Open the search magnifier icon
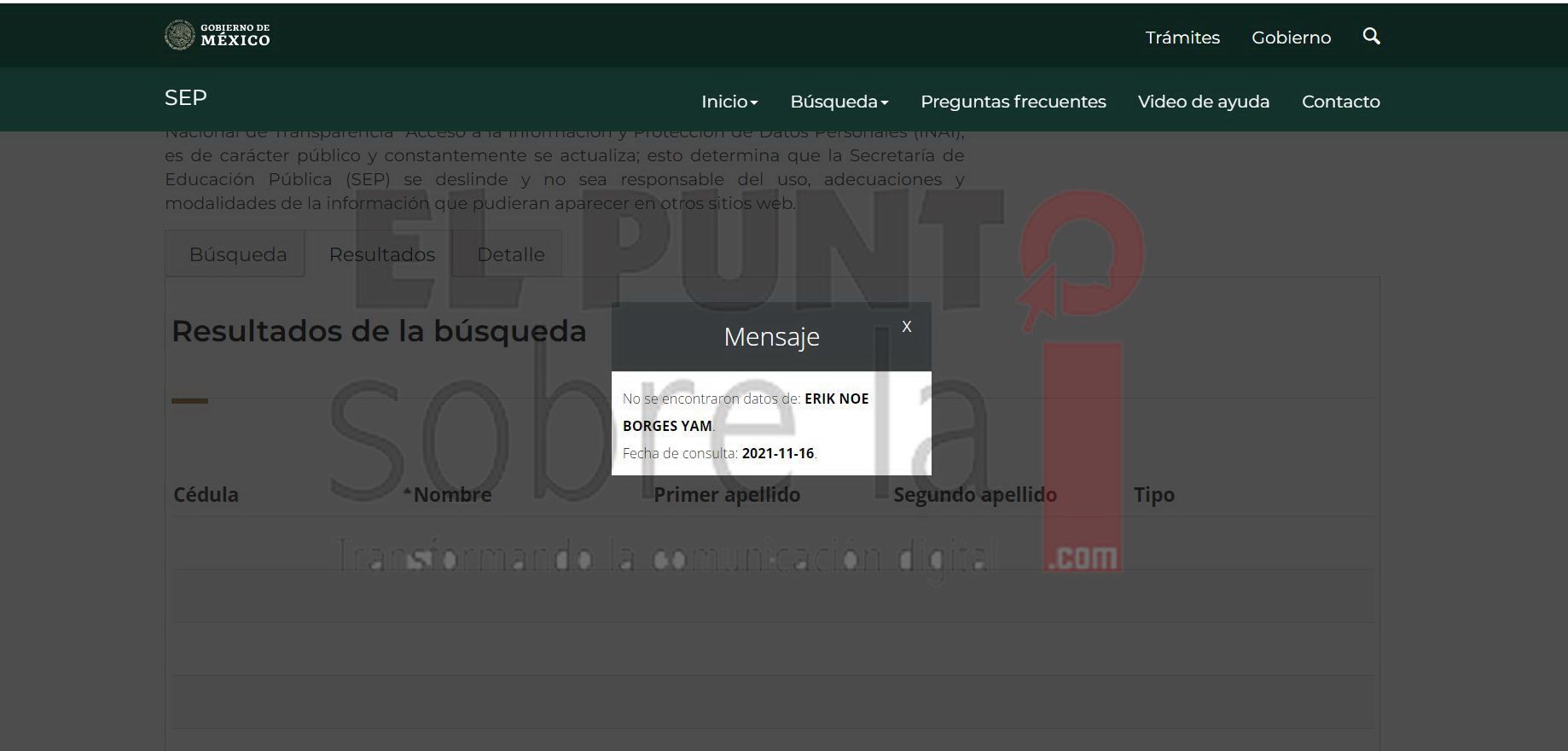Viewport: 1568px width, 751px height. click(x=1371, y=36)
